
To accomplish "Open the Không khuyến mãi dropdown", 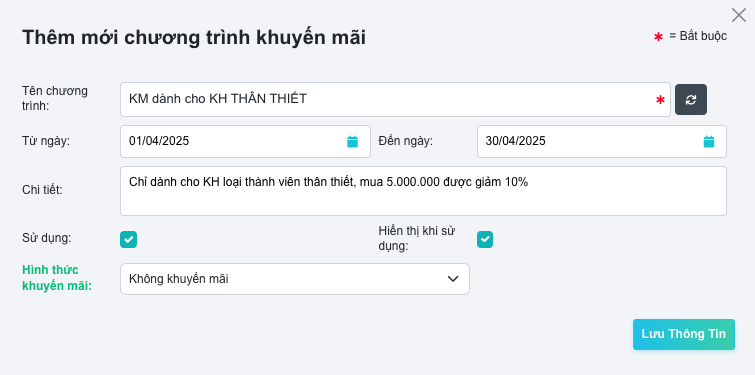I will coord(295,279).
